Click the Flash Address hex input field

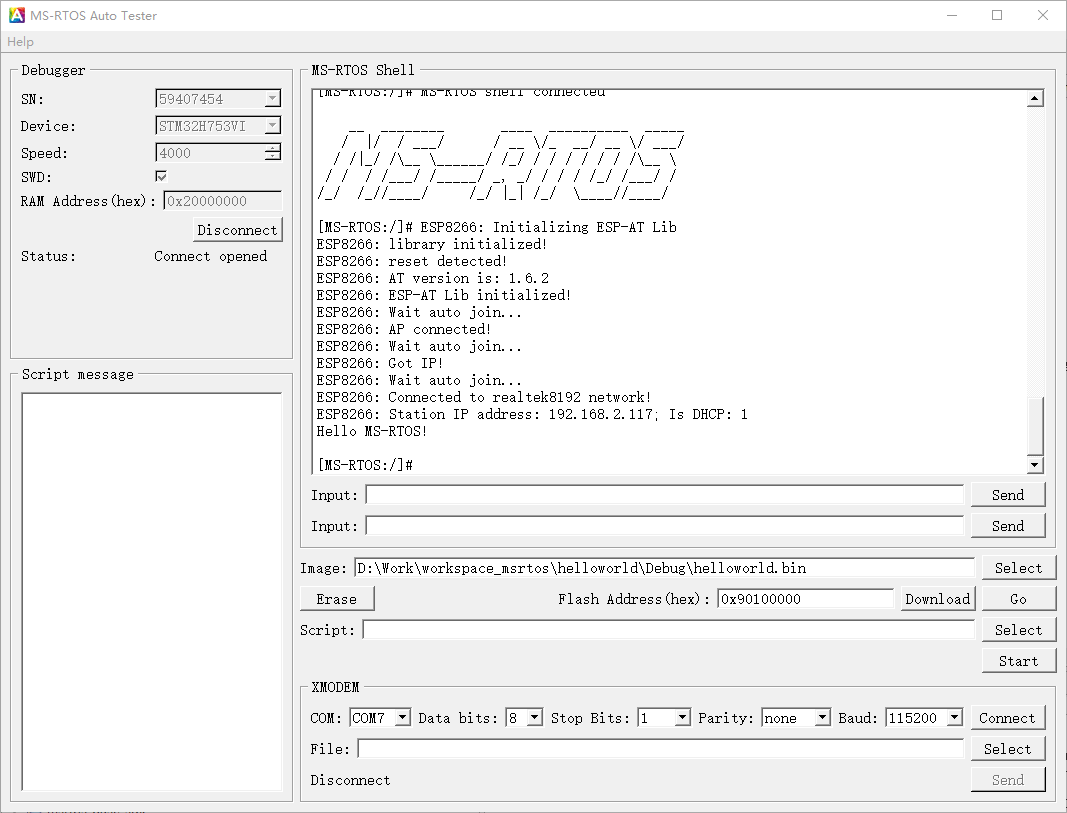tap(805, 599)
